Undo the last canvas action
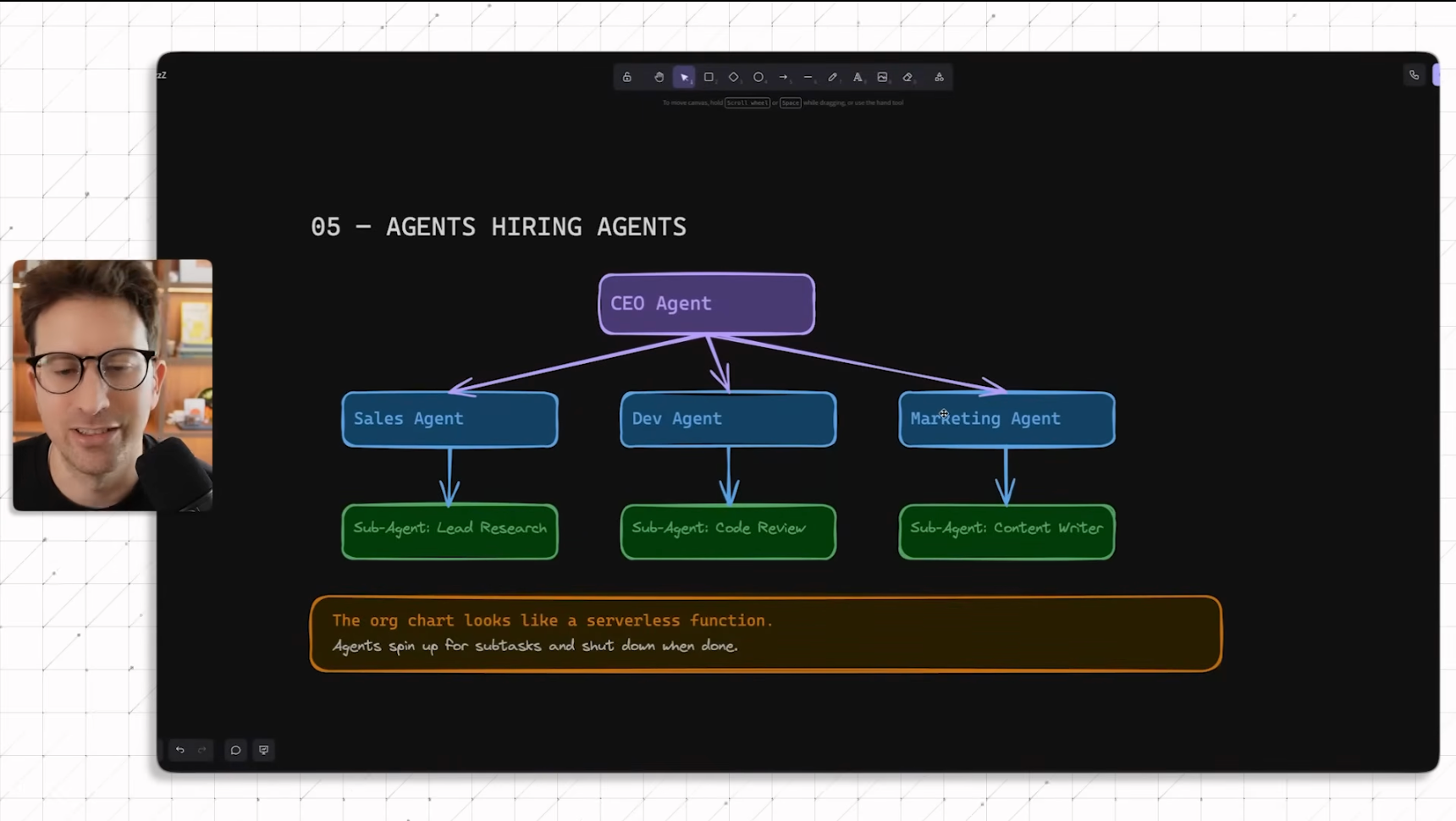The width and height of the screenshot is (1456, 821). point(179,750)
